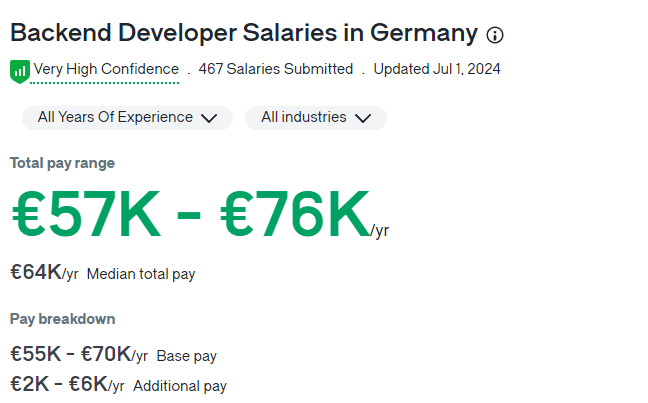Click the Base pay label
Viewport: 648px width, 403px height.
(187, 356)
